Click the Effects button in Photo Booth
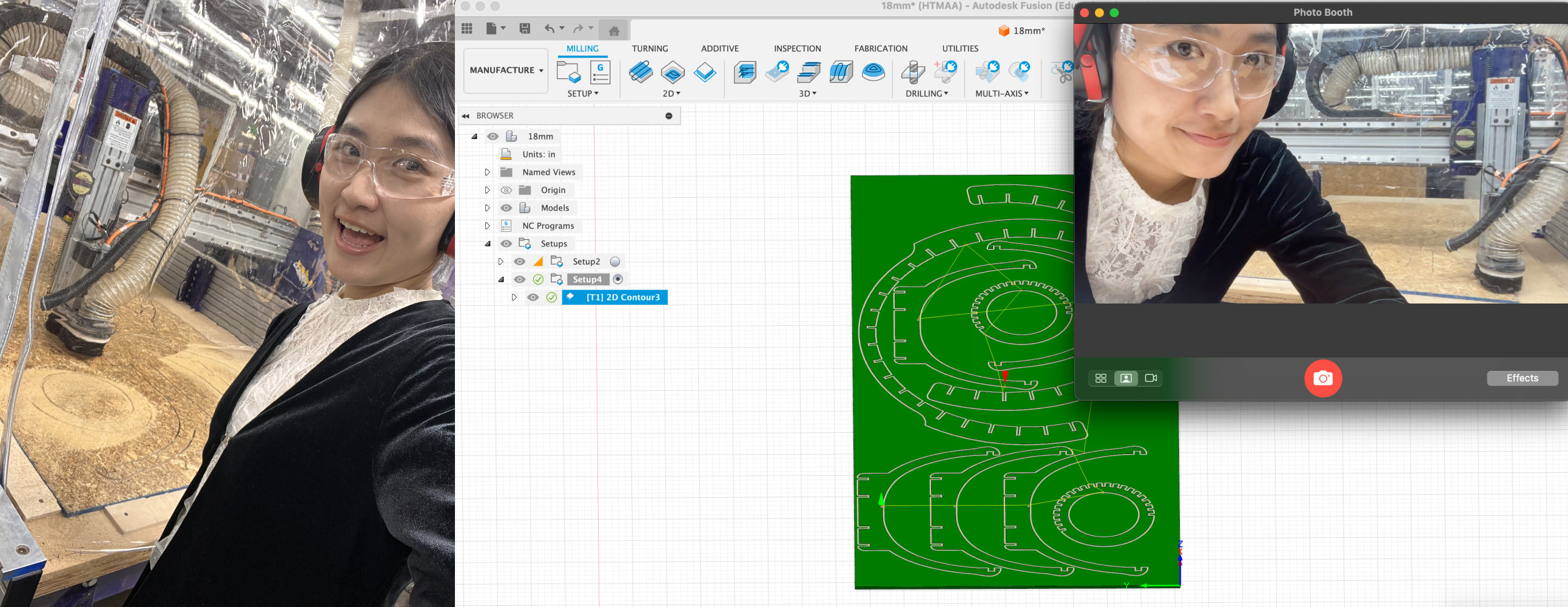The image size is (1568, 607). pyautogui.click(x=1522, y=378)
